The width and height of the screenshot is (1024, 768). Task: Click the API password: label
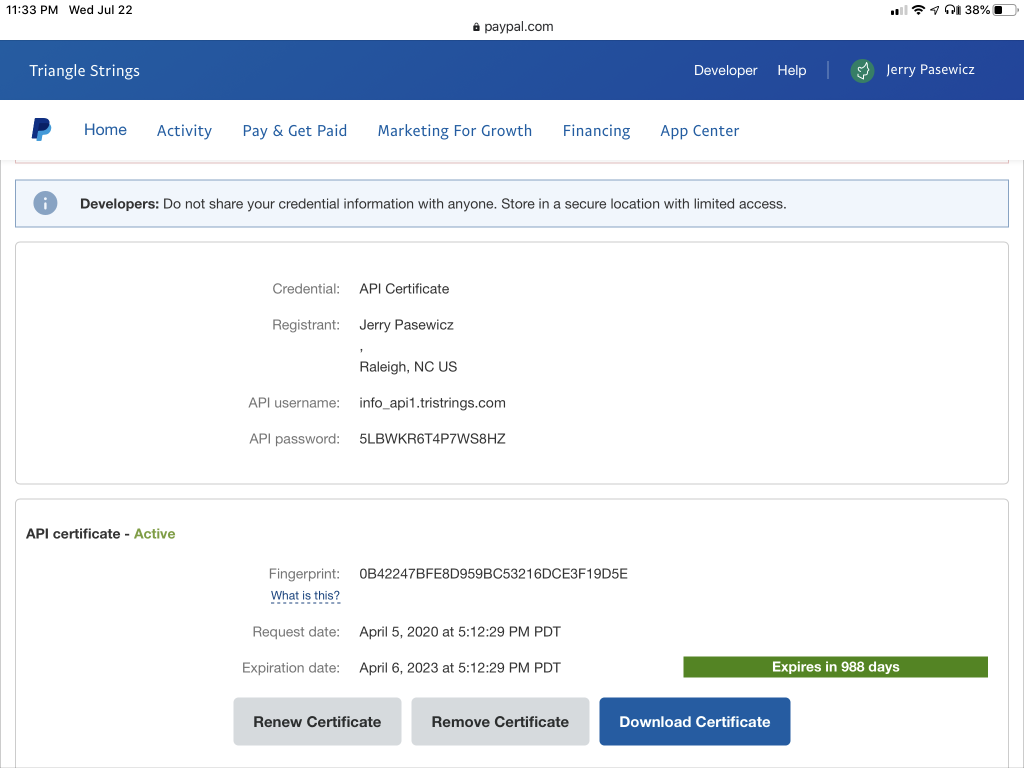click(x=295, y=439)
